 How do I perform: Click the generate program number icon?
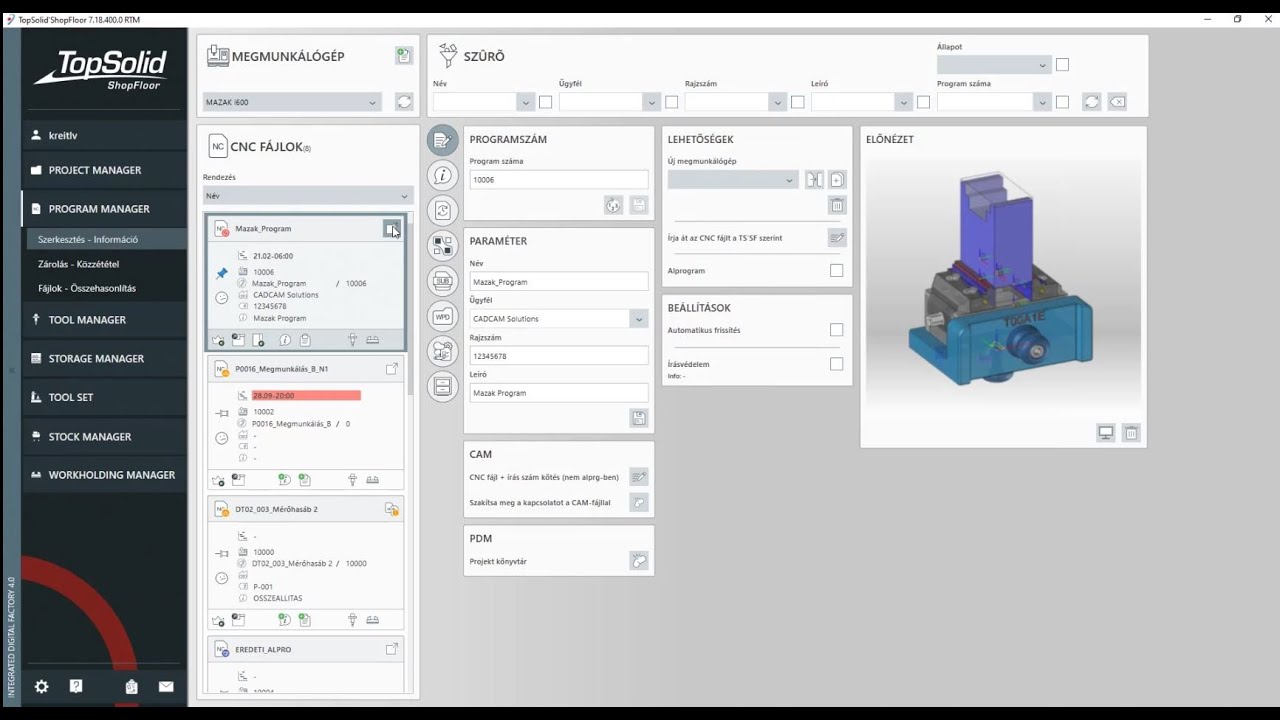[x=613, y=205]
